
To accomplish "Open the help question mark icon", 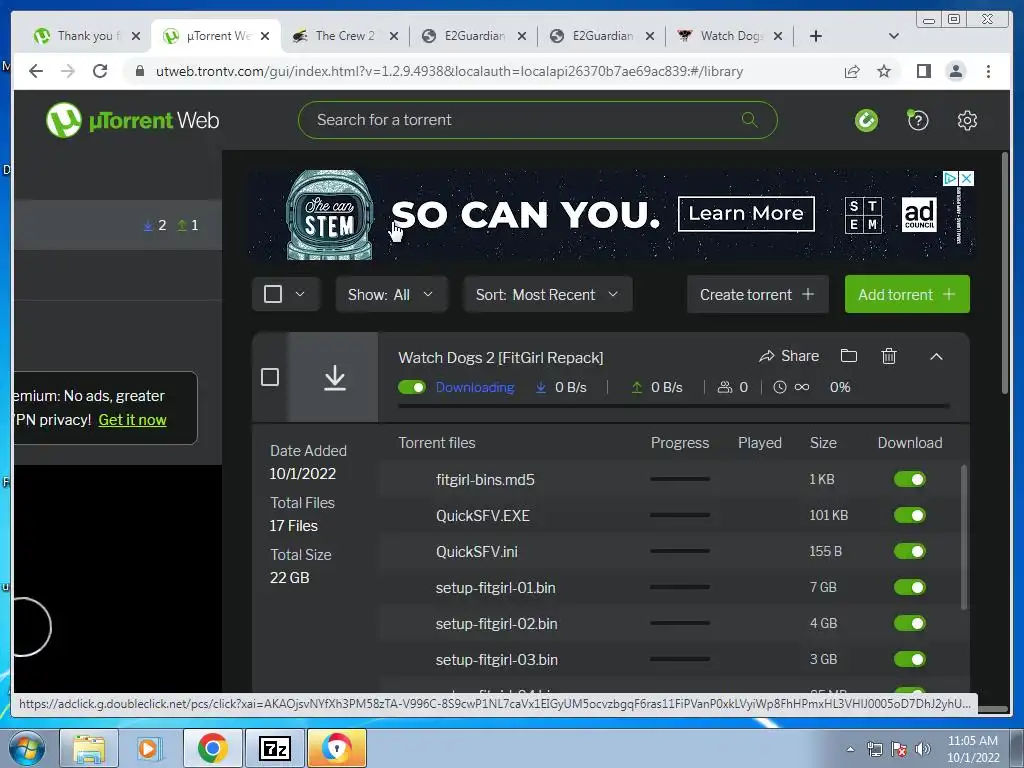I will tap(918, 120).
